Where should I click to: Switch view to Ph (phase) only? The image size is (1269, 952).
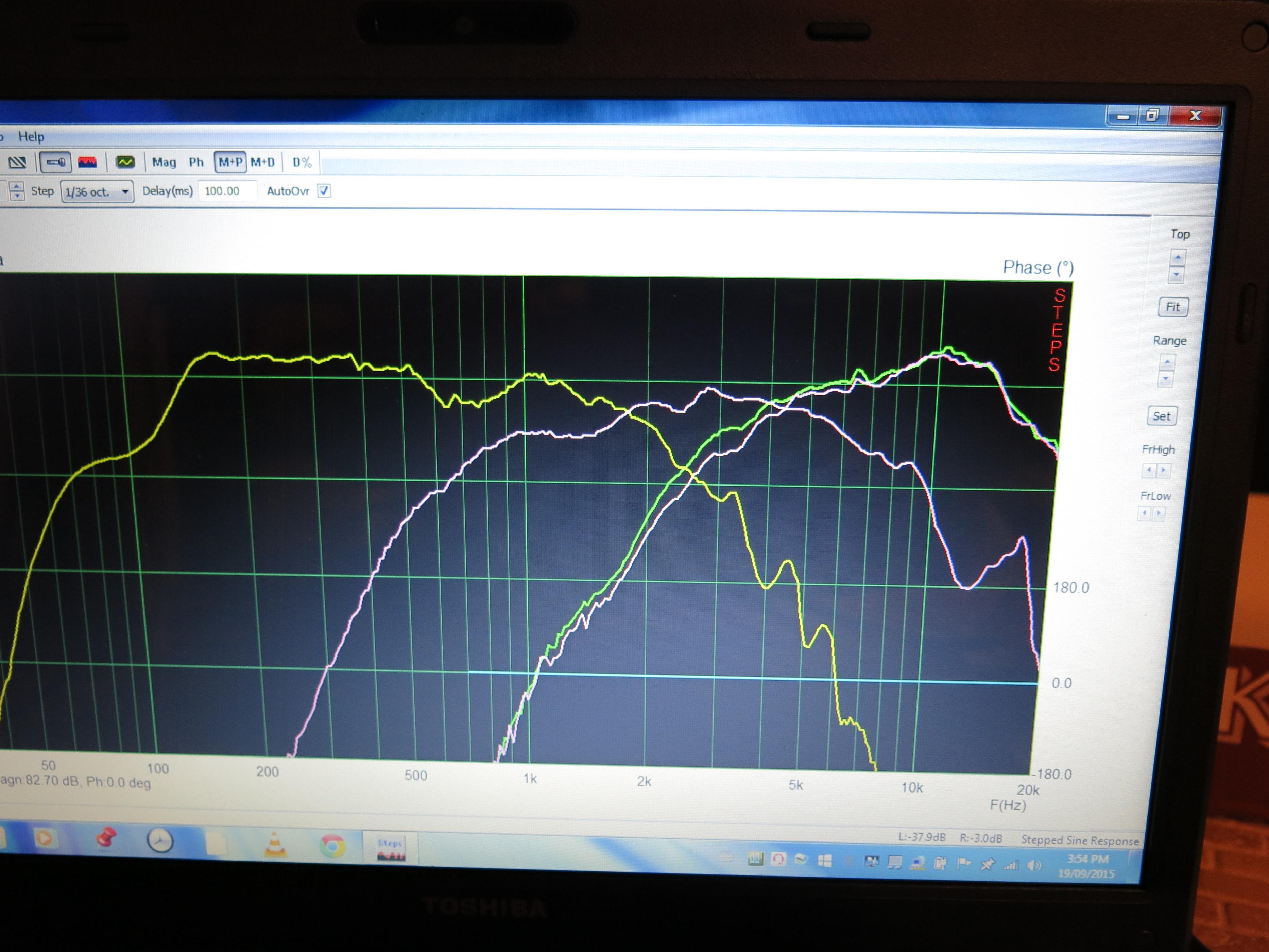(196, 163)
